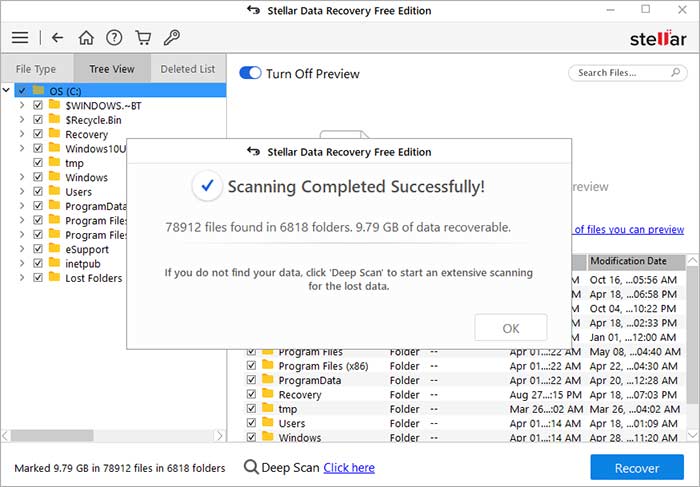The width and height of the screenshot is (700, 487).
Task: Open the Home screen icon
Action: pyautogui.click(x=86, y=37)
